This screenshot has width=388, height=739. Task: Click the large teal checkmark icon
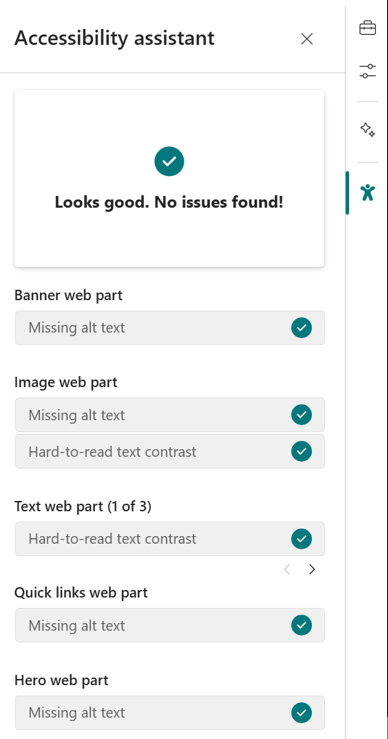point(169,162)
